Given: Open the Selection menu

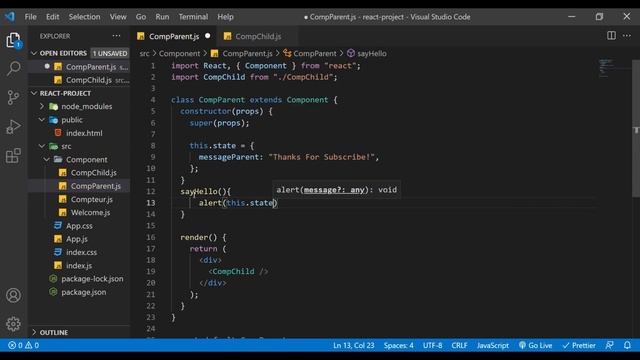Looking at the screenshot, I should pos(84,17).
